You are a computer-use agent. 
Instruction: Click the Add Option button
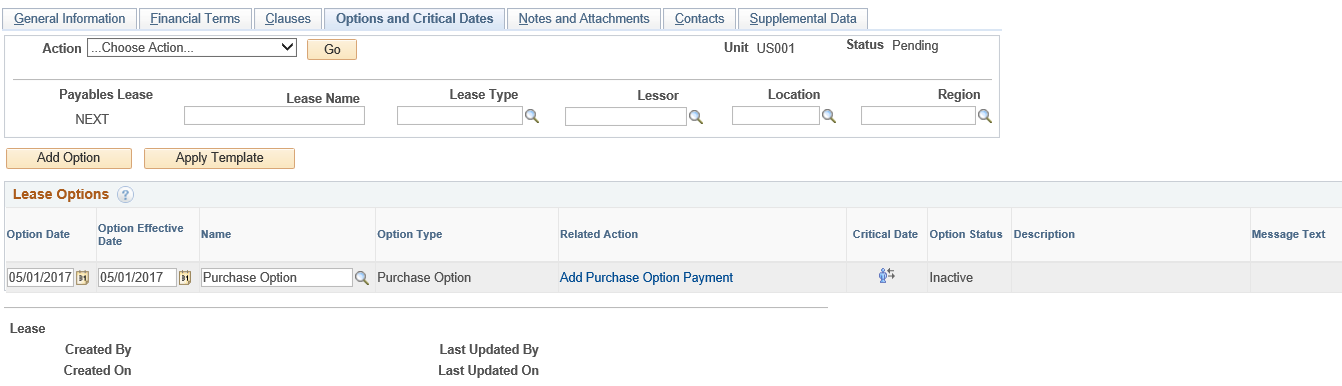68,158
